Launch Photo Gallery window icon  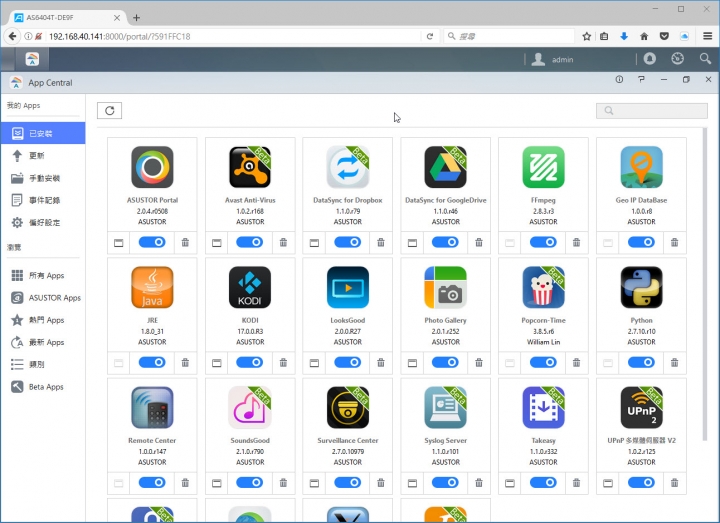coord(412,363)
